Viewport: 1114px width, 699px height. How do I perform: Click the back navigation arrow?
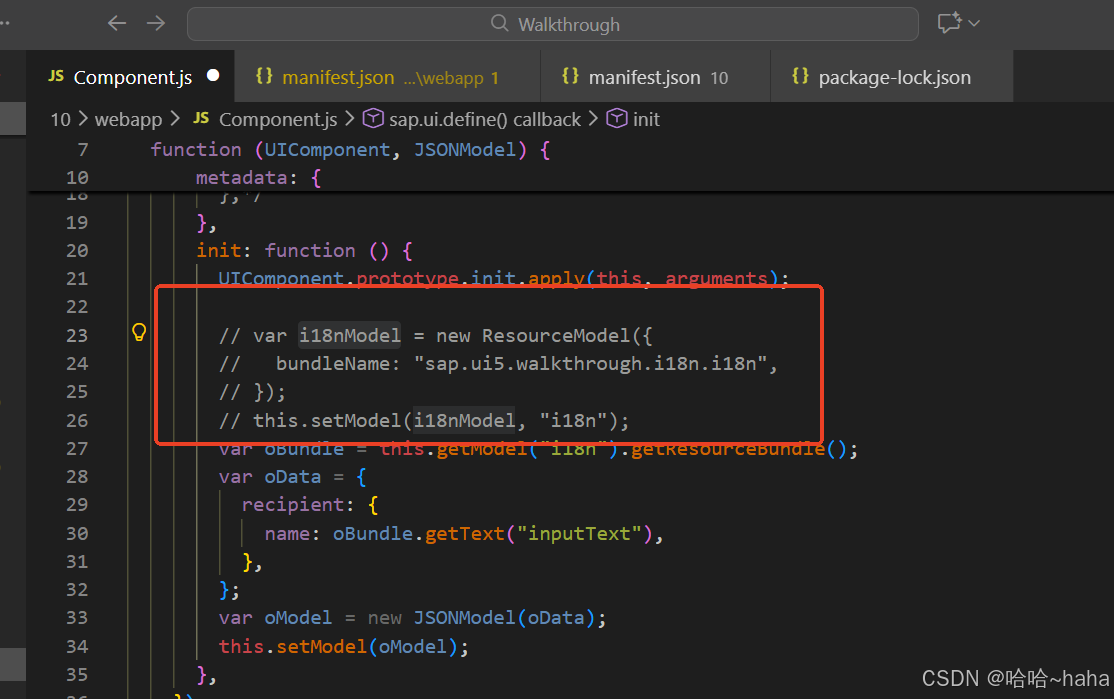(116, 22)
